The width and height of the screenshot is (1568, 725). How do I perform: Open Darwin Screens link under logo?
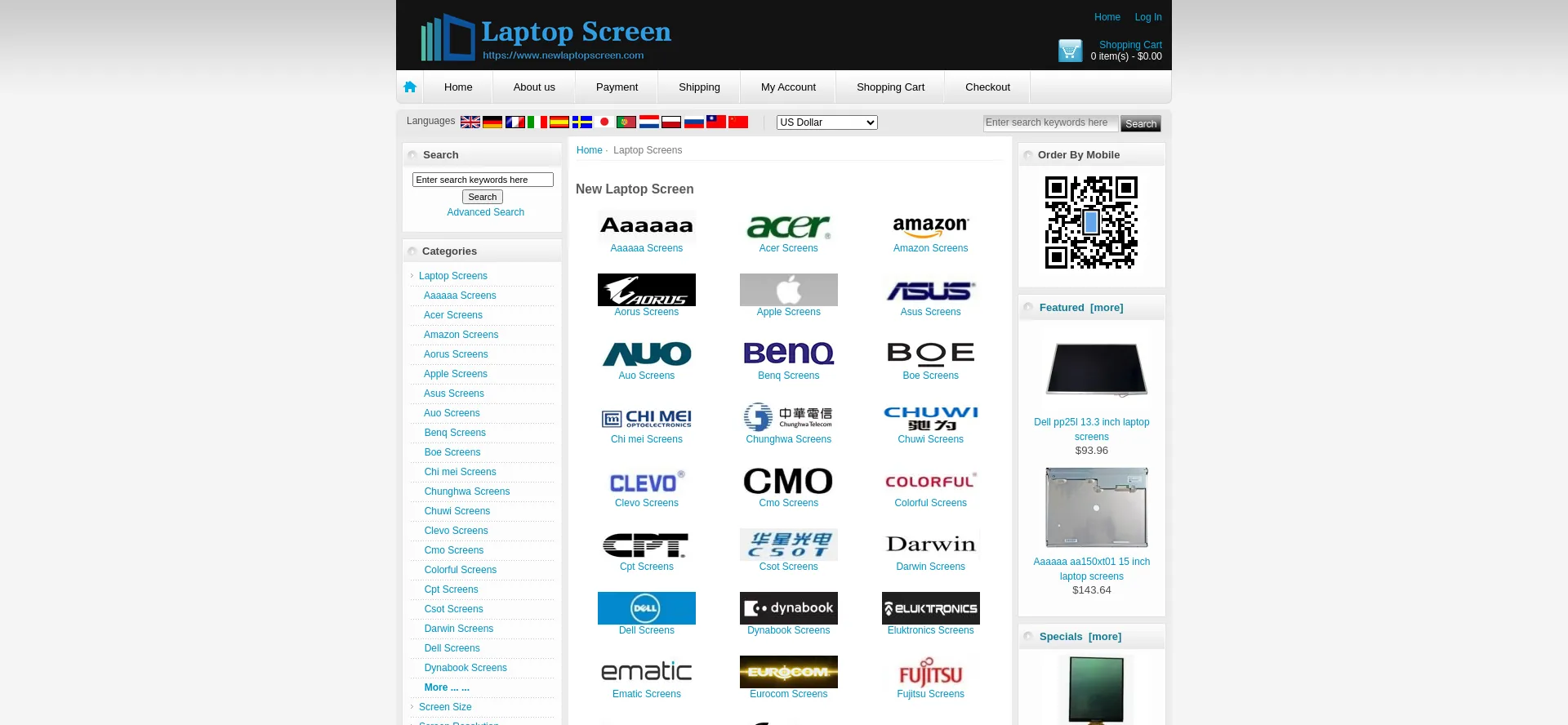[x=931, y=567]
